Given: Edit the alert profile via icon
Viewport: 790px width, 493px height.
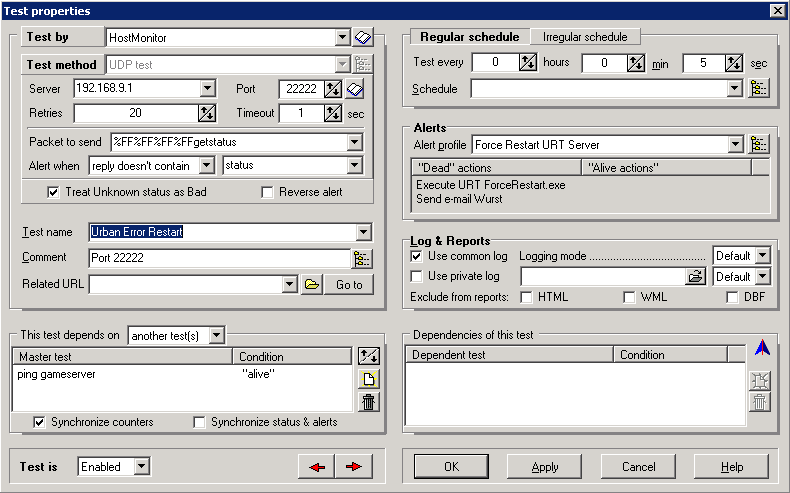Looking at the screenshot, I should 760,145.
